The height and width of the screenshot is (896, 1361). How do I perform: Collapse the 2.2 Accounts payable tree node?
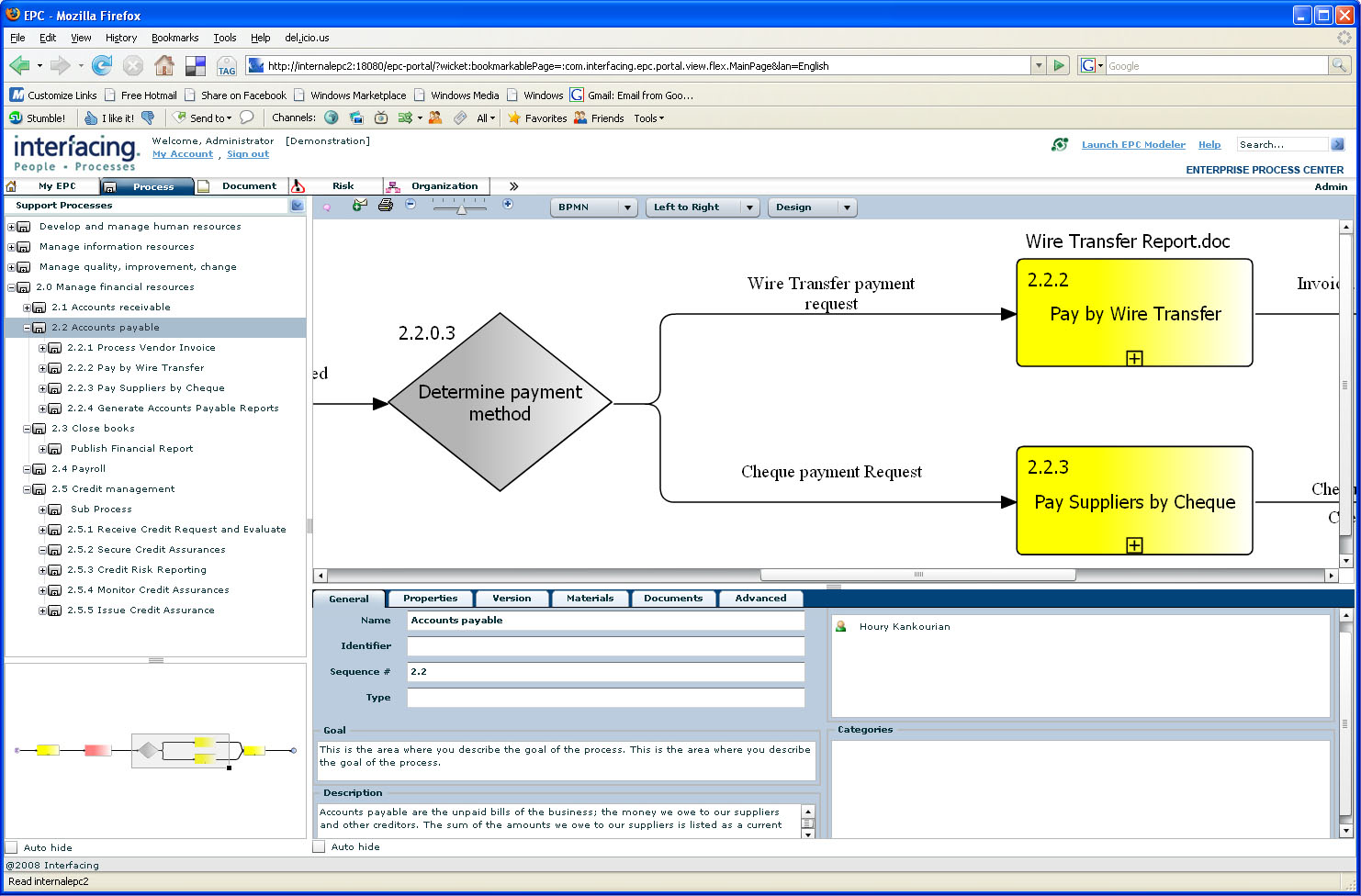pos(28,328)
